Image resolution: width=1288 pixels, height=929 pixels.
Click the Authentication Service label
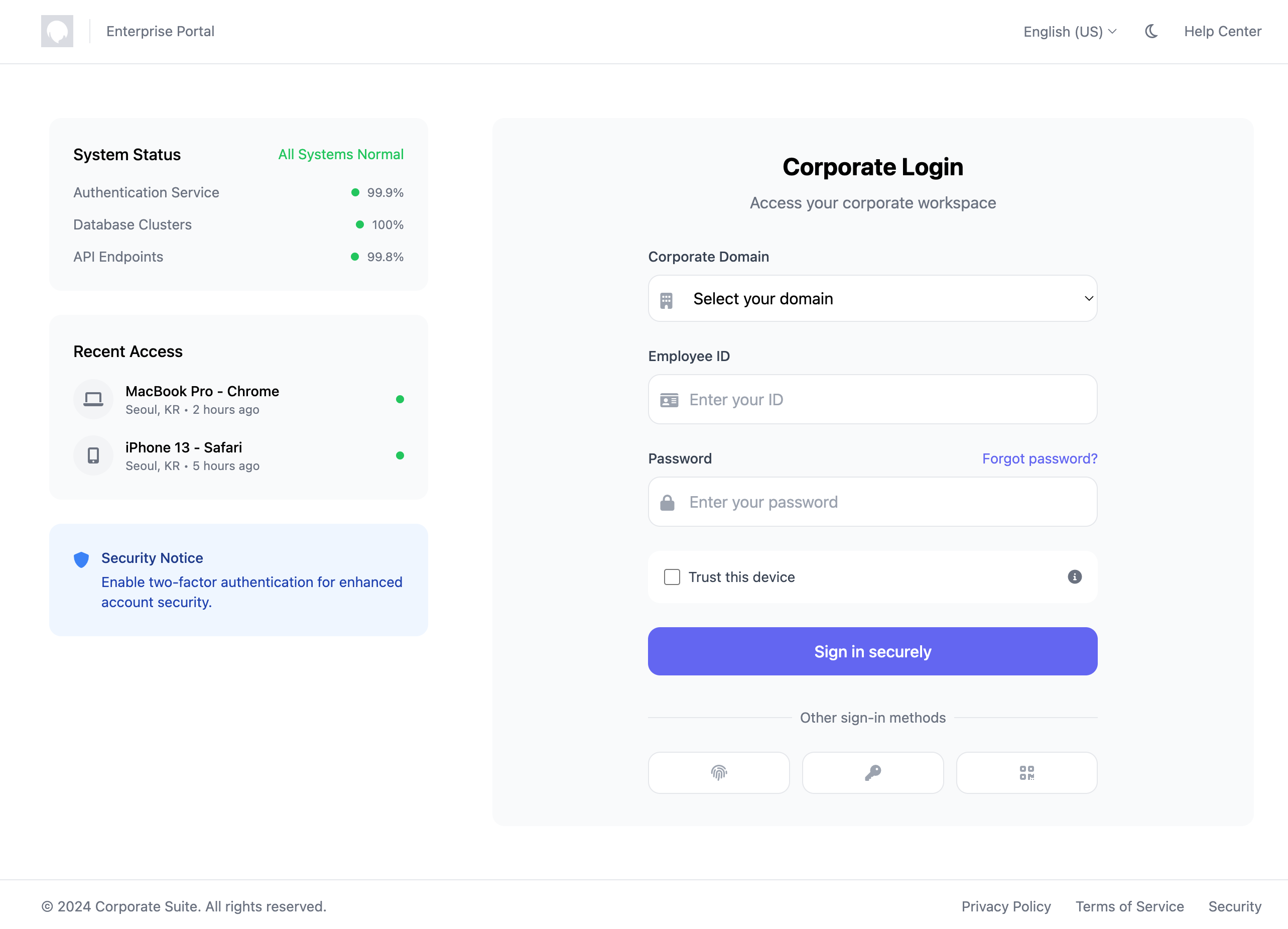point(146,193)
